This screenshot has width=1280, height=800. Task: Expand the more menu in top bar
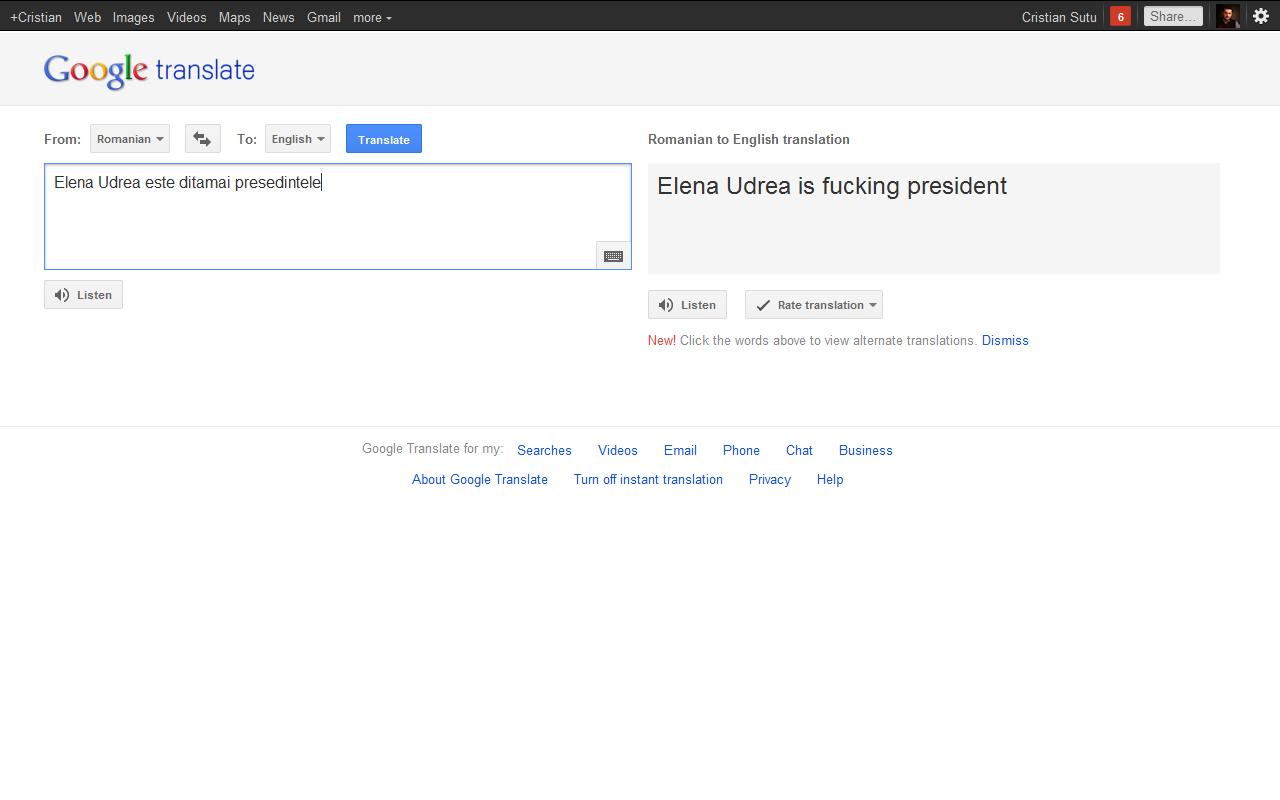[372, 17]
